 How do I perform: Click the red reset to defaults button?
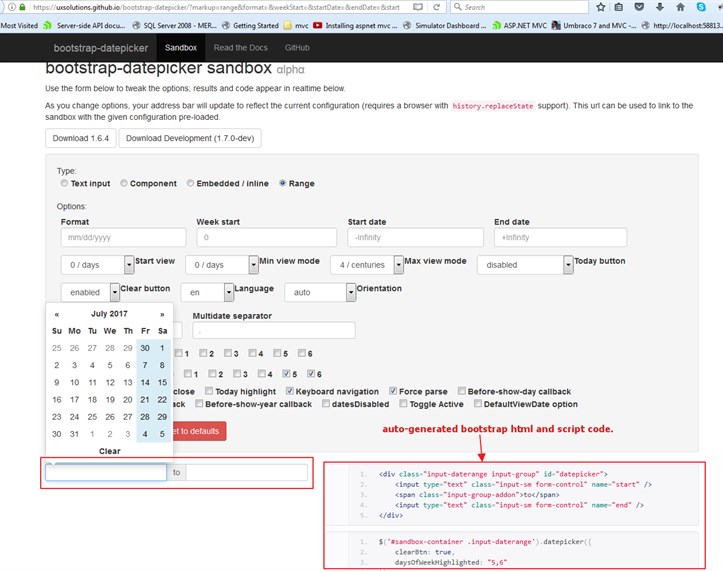point(199,431)
